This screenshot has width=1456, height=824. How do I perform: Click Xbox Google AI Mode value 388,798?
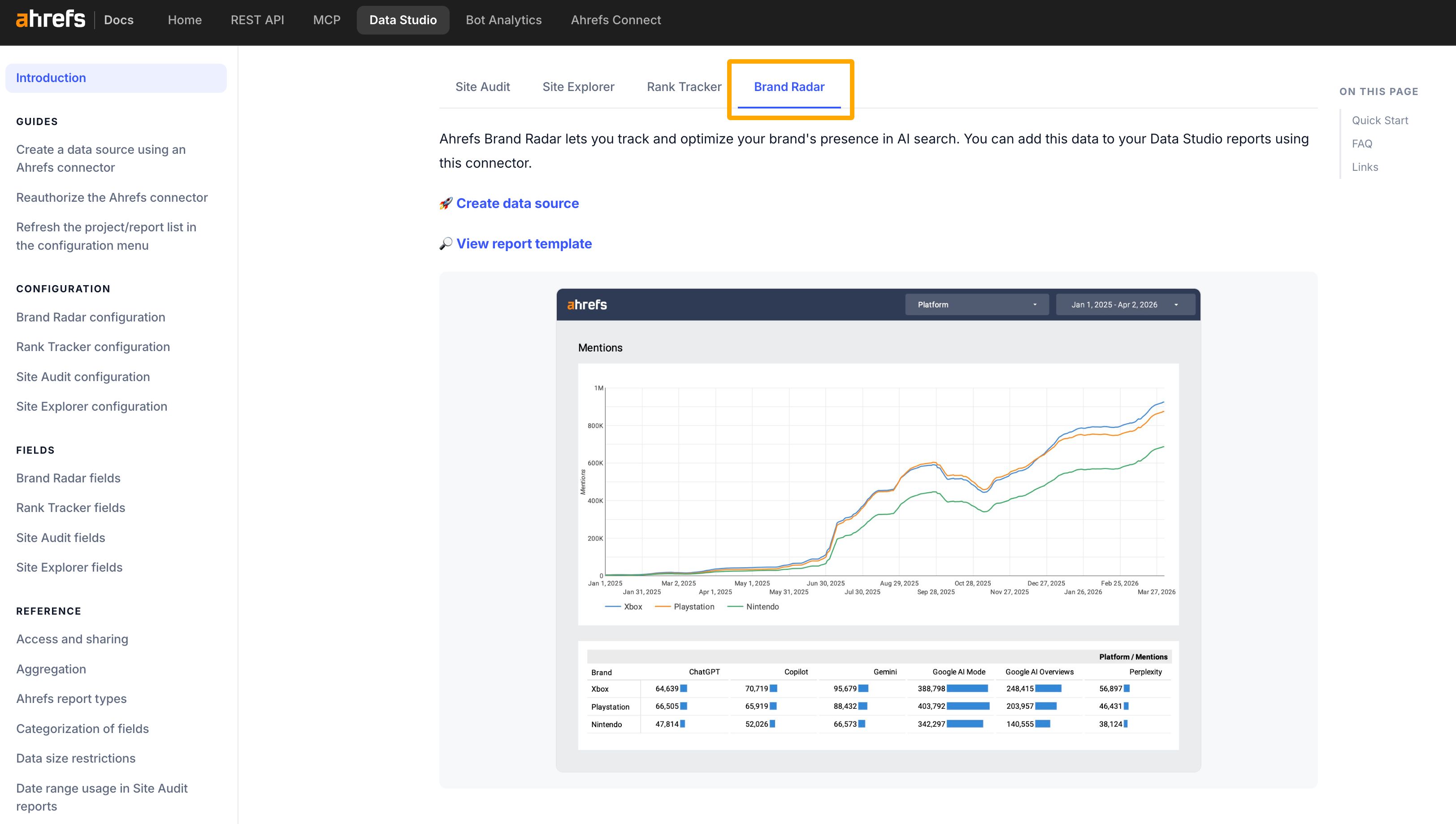click(x=931, y=689)
